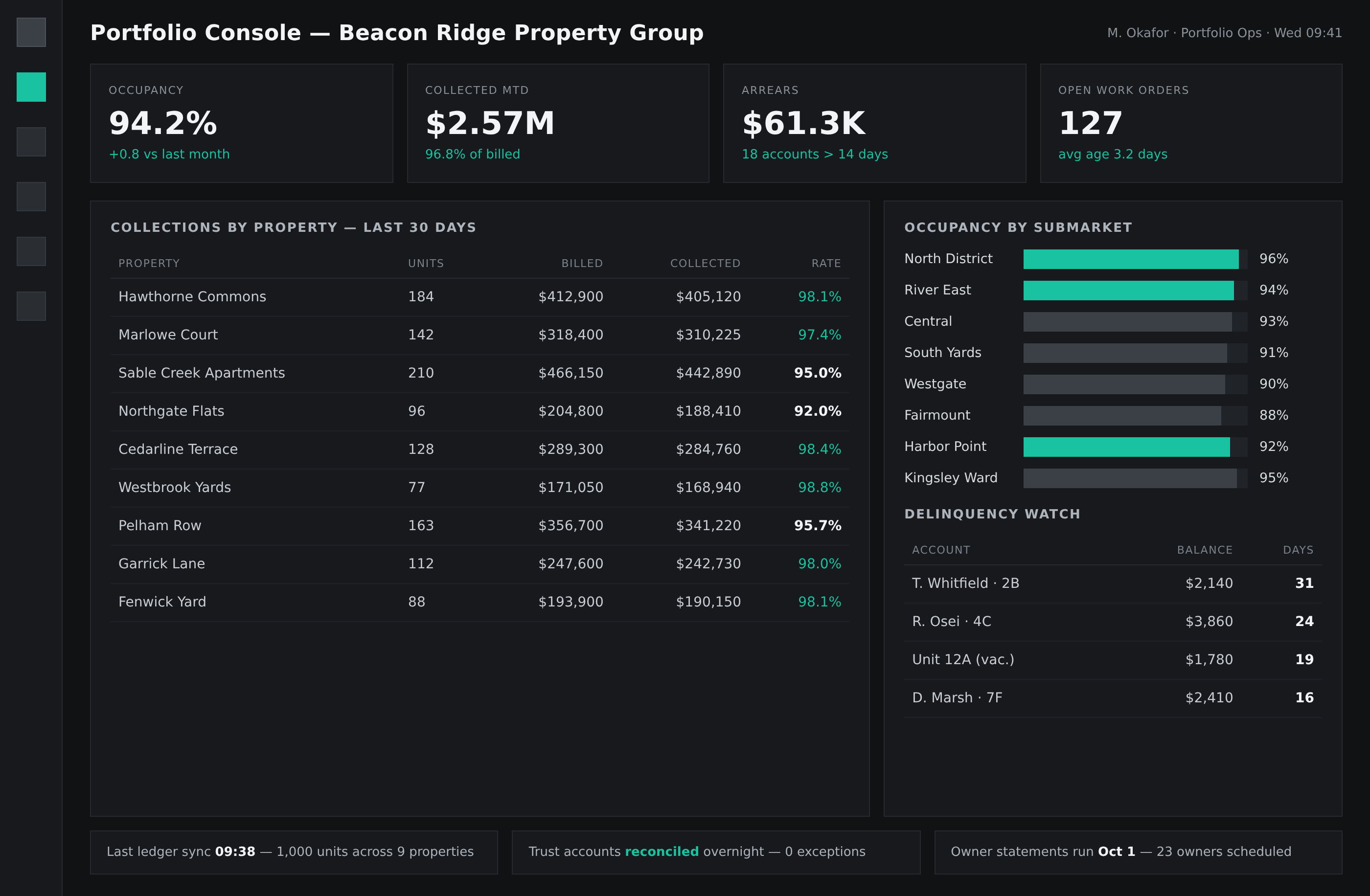Click the reconciled trust accounts link

click(x=662, y=851)
